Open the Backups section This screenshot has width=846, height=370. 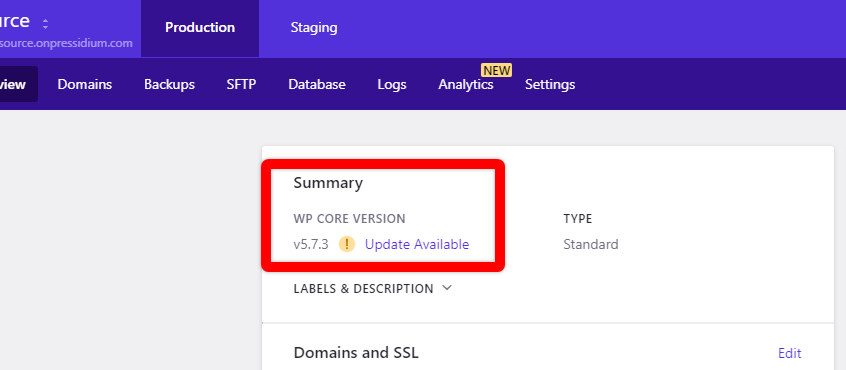pyautogui.click(x=169, y=85)
